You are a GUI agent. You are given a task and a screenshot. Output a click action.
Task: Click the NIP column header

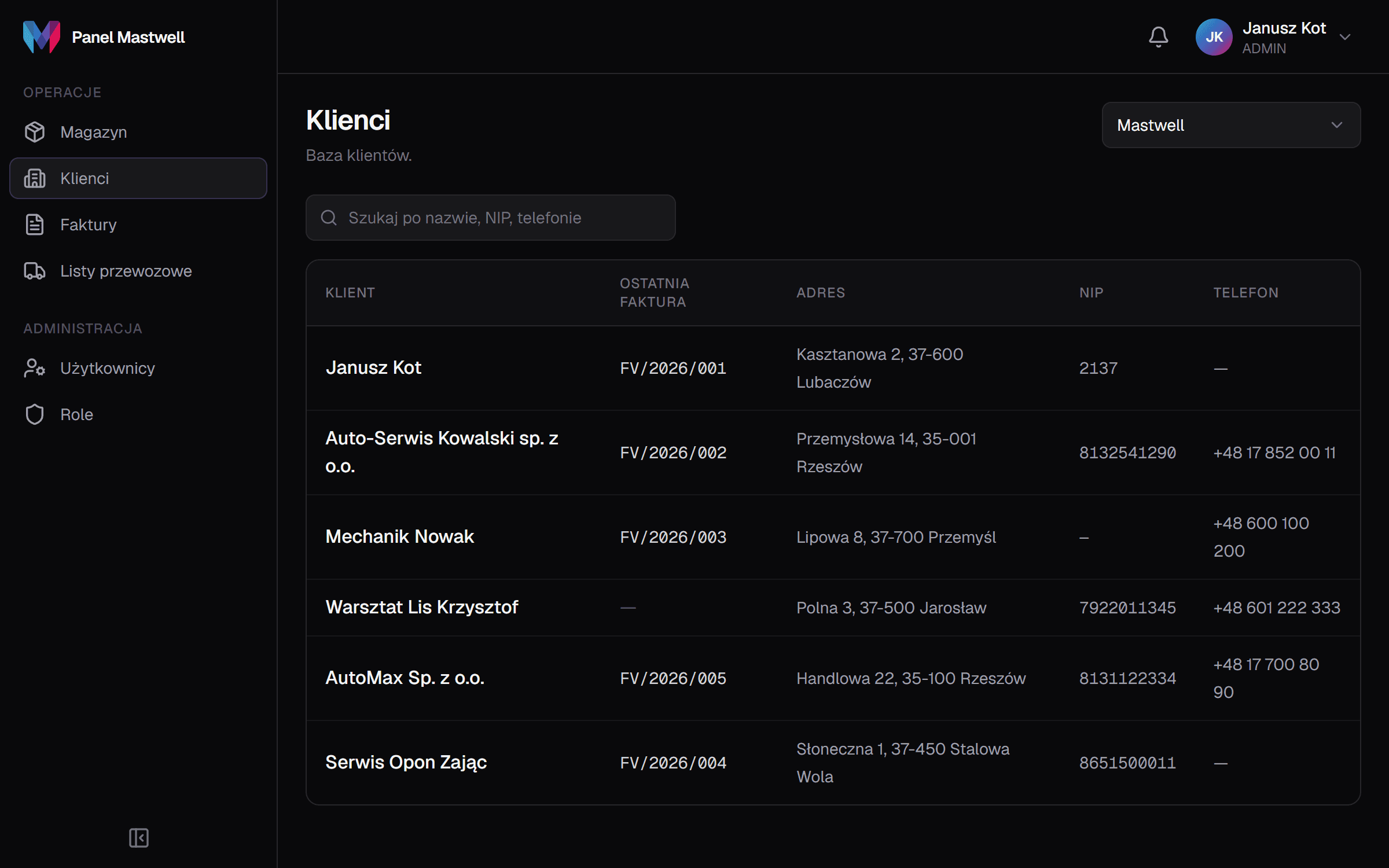[1091, 293]
